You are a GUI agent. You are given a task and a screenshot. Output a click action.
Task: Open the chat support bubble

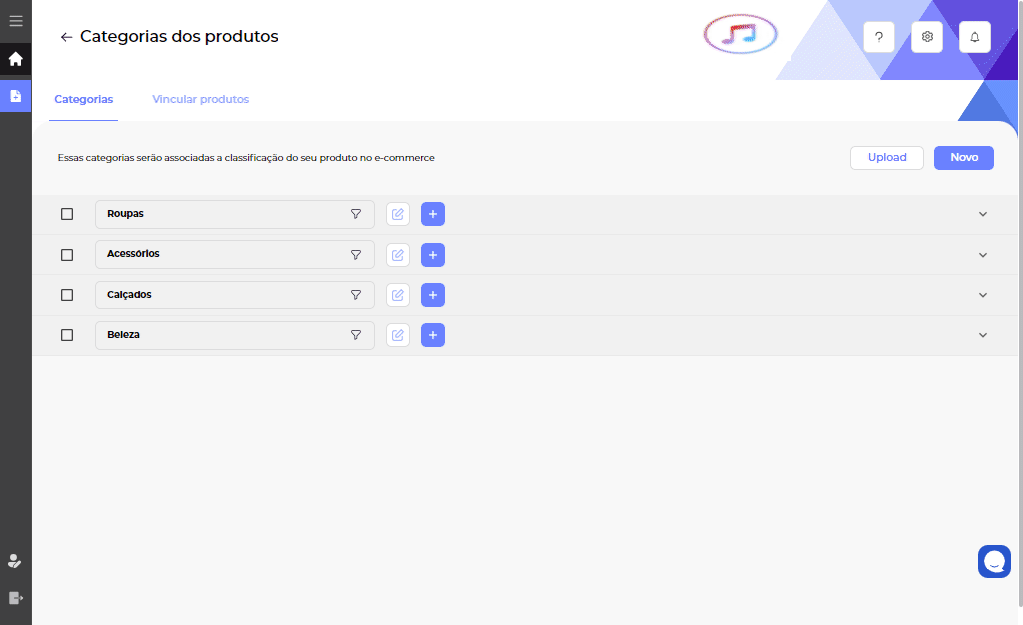[x=994, y=561]
